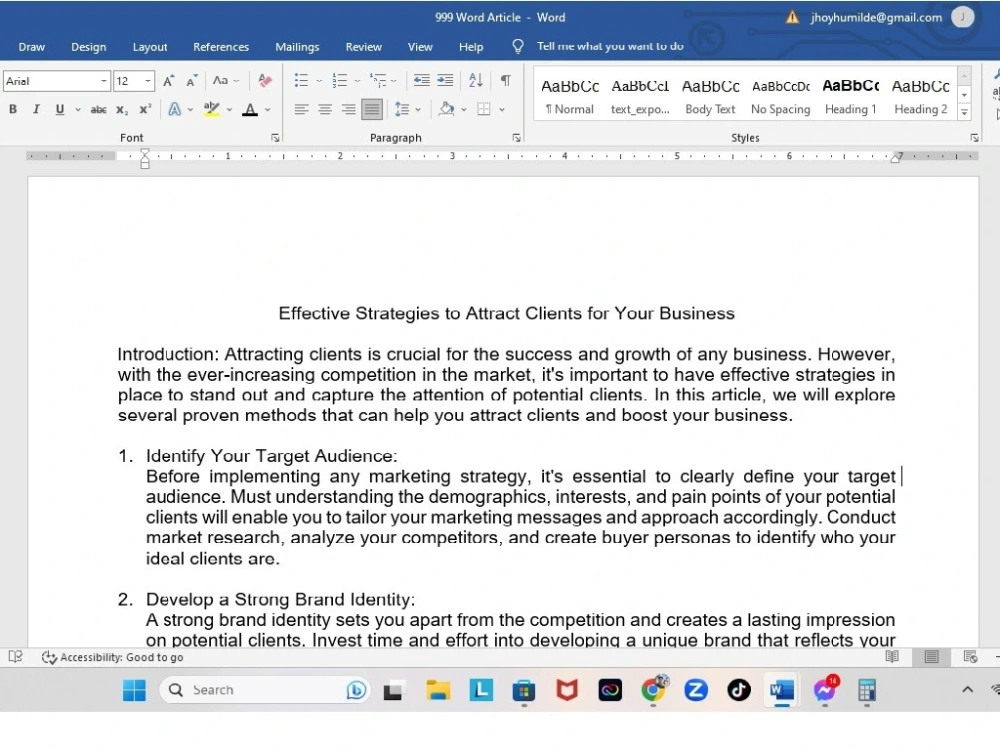This screenshot has width=1000, height=750.
Task: Apply the Normal style
Action: point(570,96)
